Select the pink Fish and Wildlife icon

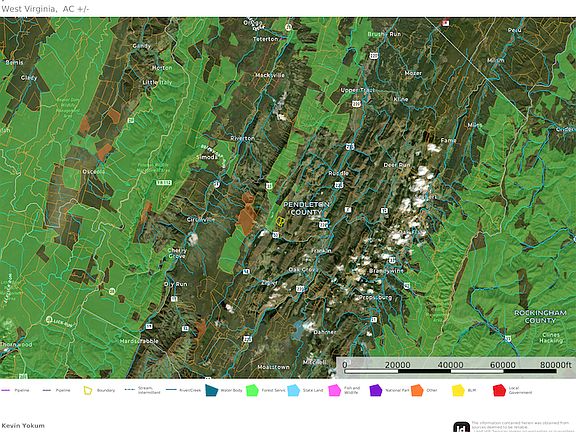[335, 390]
